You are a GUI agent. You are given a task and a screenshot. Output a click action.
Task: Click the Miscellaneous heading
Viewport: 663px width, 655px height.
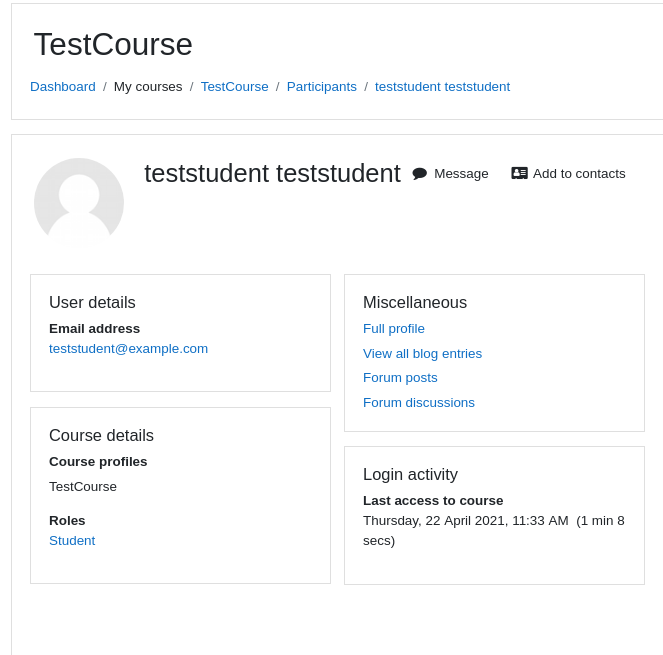tap(415, 302)
